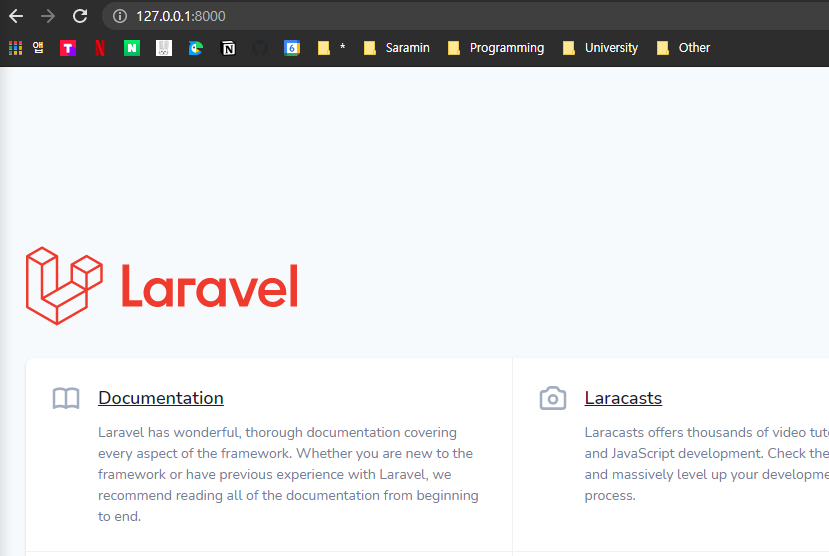The image size is (829, 556).
Task: Reload the page with the refresh icon
Action: click(x=80, y=16)
